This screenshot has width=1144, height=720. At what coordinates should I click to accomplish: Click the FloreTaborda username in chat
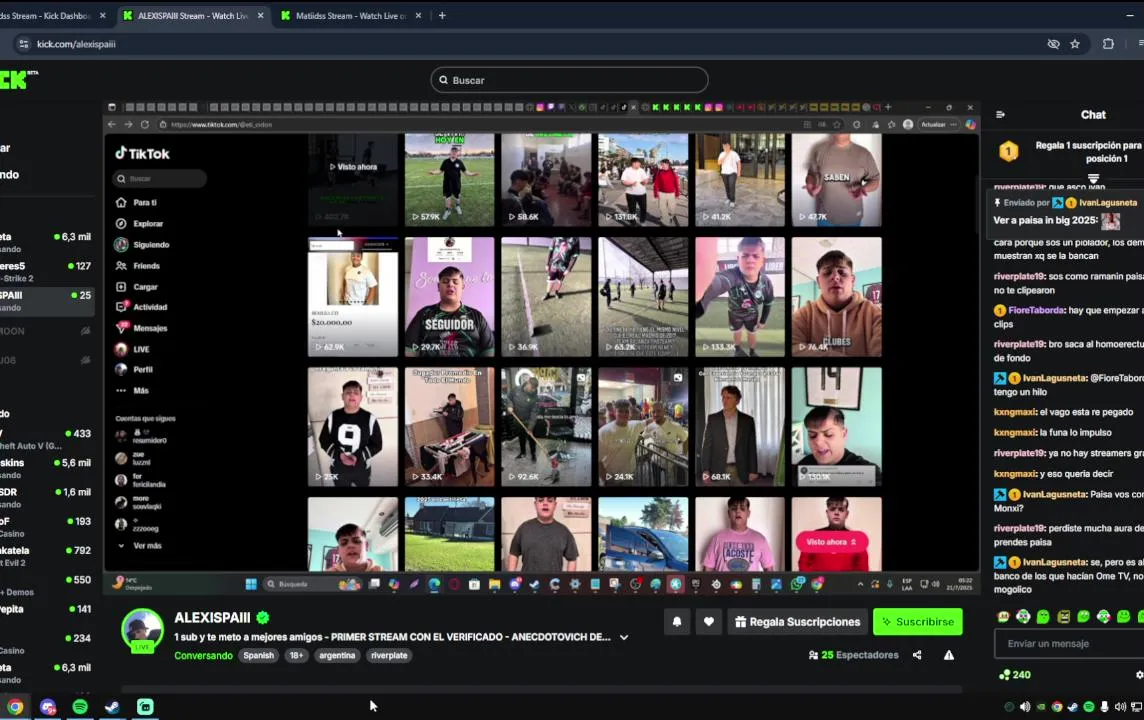[x=1036, y=310]
